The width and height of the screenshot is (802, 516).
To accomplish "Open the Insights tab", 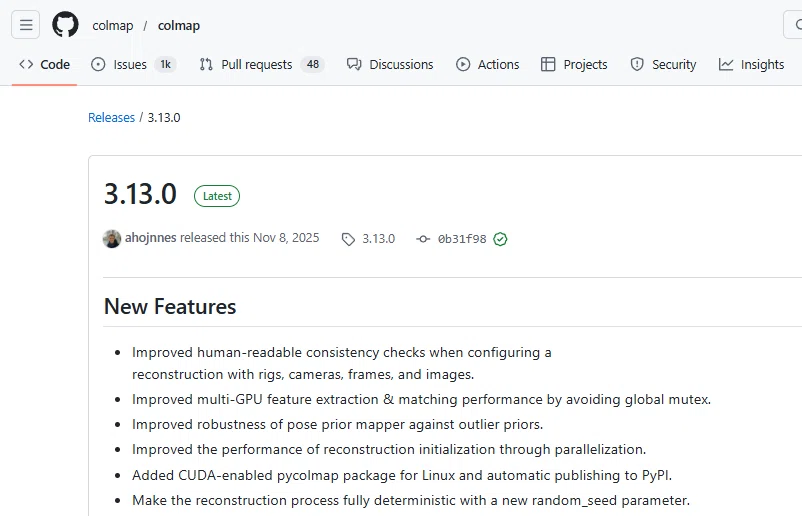I will click(x=751, y=64).
